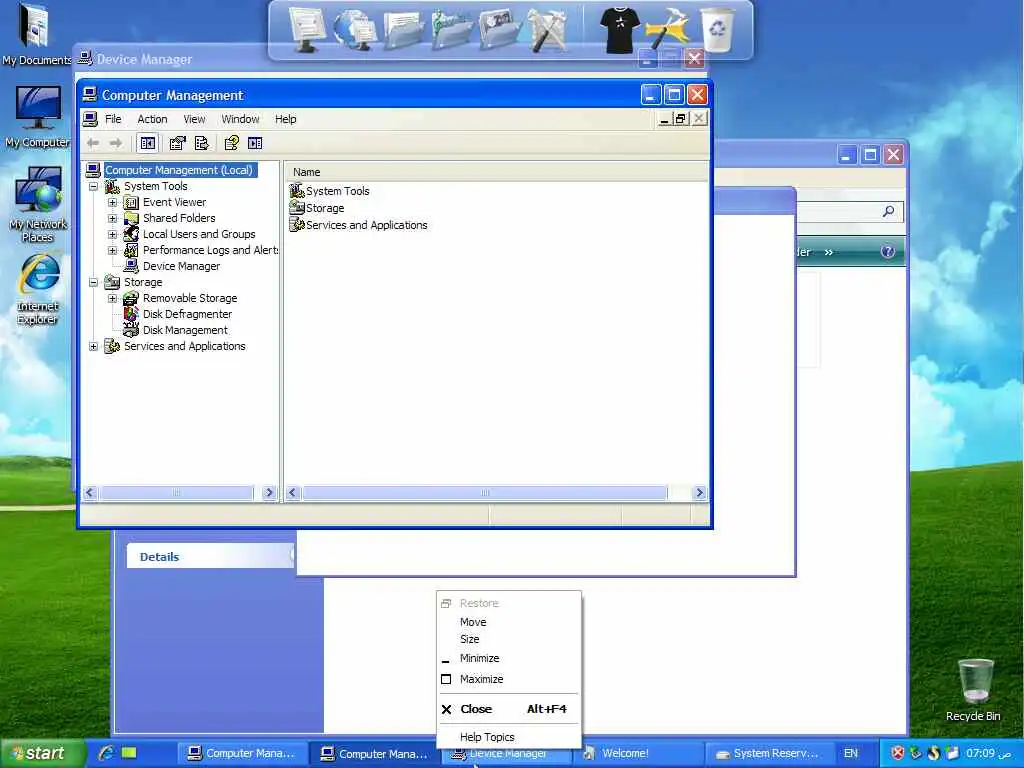The height and width of the screenshot is (768, 1024).
Task: Click the Forward arrow in Computer Management toolbar
Action: click(116, 143)
